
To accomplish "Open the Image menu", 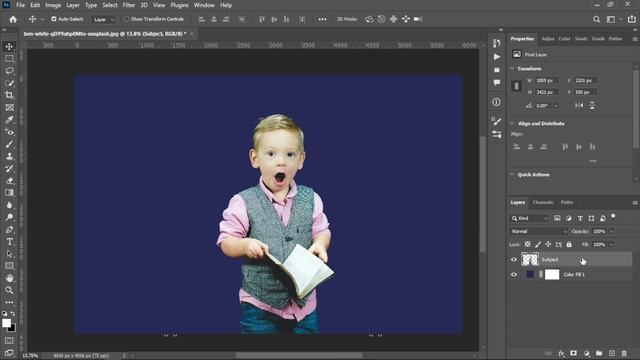I will (53, 5).
